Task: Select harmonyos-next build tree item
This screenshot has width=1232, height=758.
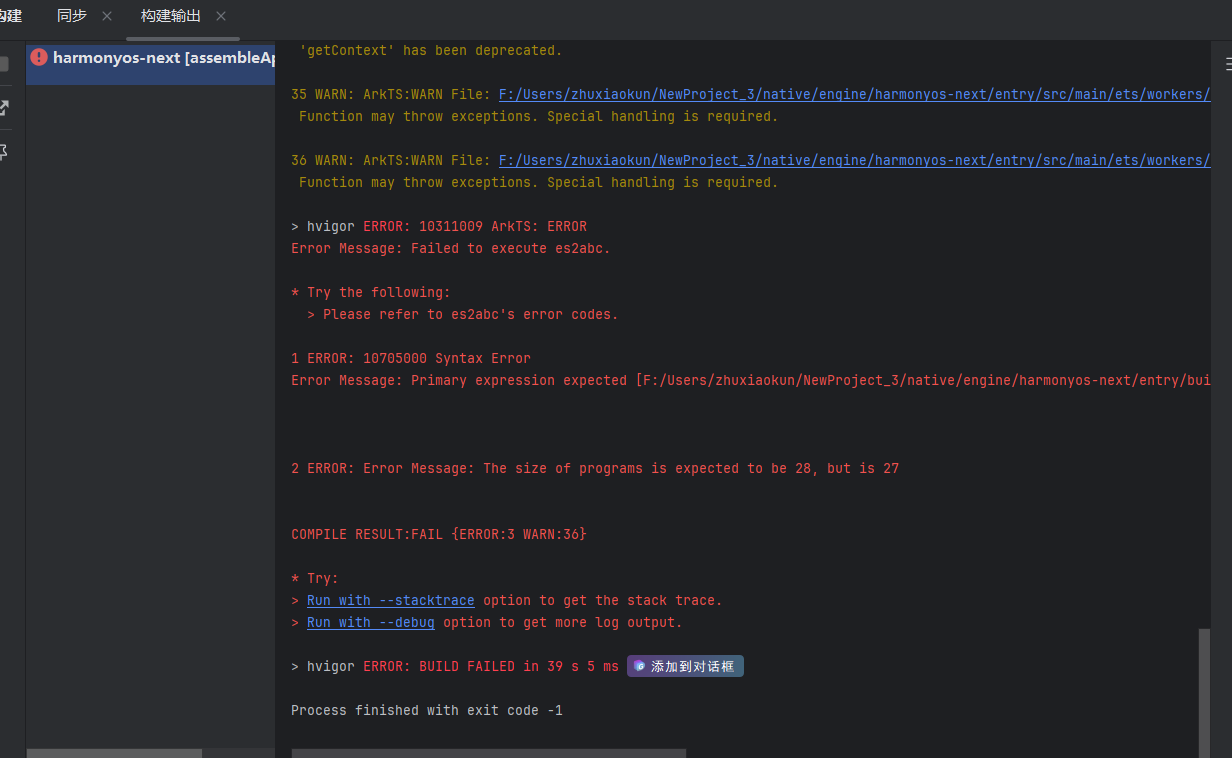Action: coord(162,58)
